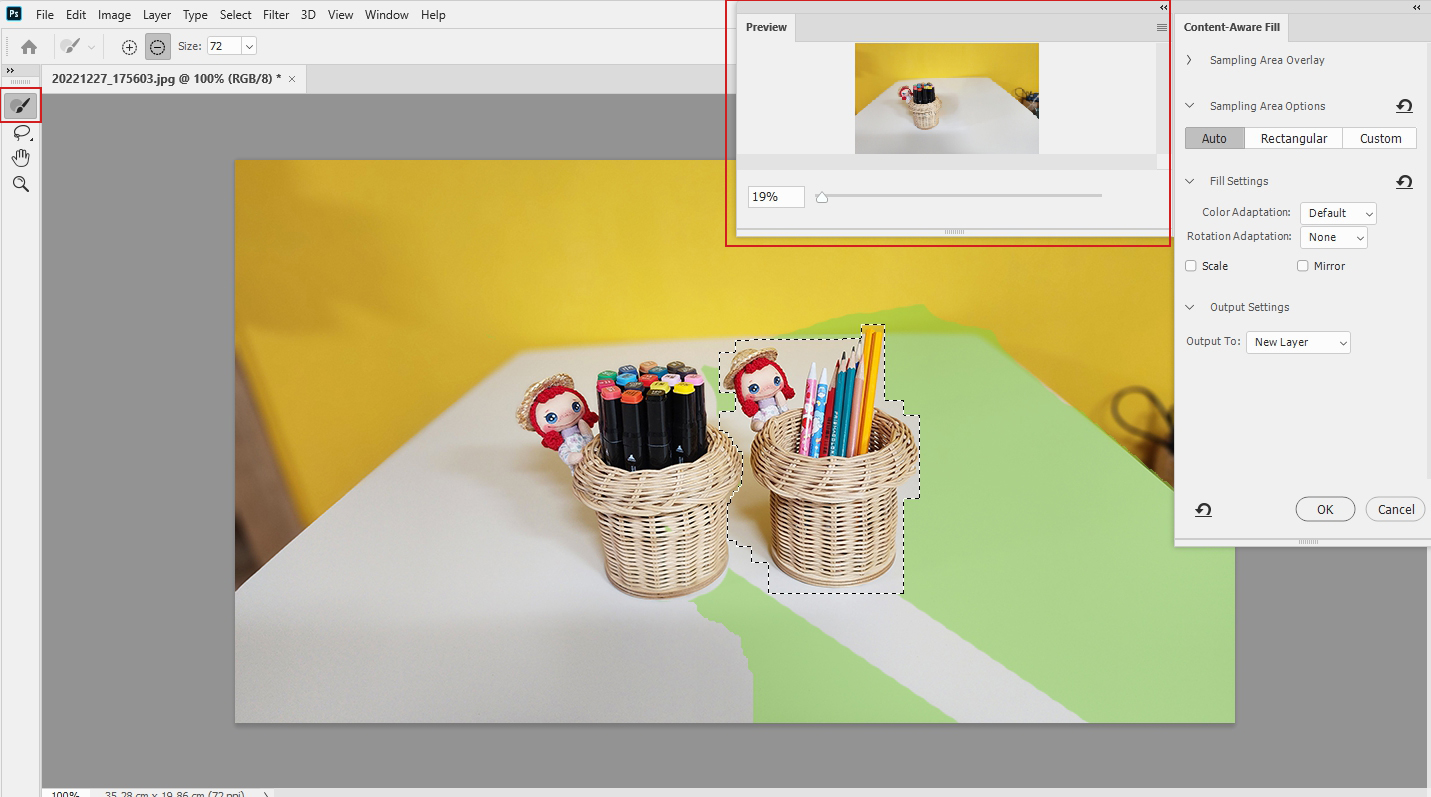Viewport: 1431px width, 797px height.
Task: Reset the Fill Settings to default
Action: [x=1404, y=181]
